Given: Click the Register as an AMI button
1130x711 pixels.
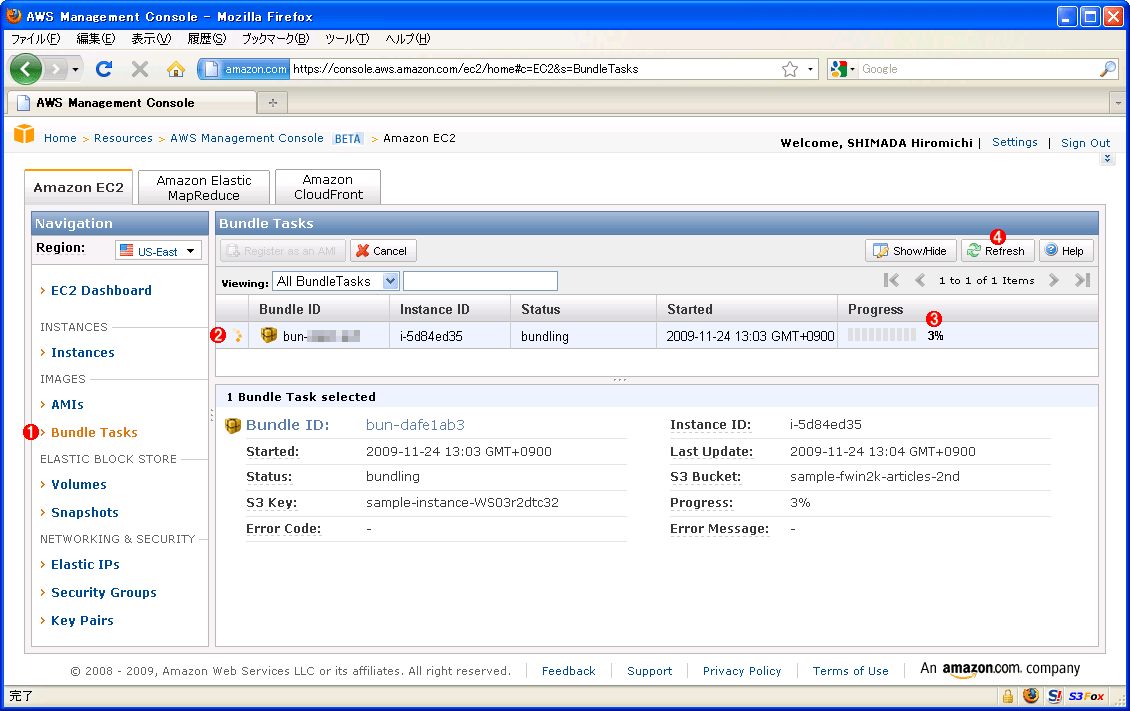Looking at the screenshot, I should (282, 251).
